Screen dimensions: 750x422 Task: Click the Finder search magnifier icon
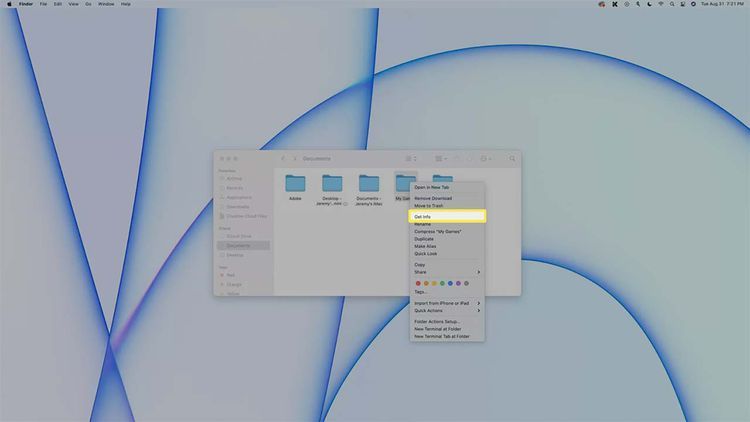pyautogui.click(x=512, y=158)
